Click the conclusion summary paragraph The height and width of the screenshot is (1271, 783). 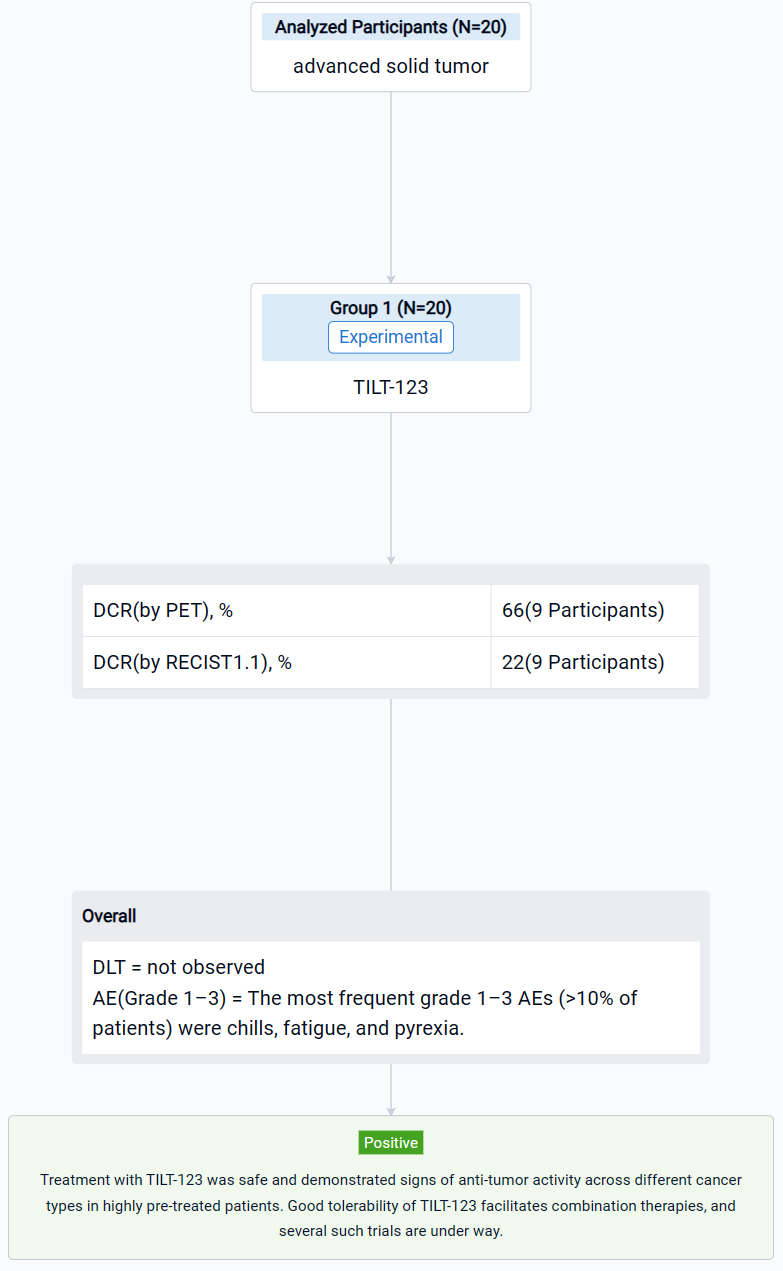pyautogui.click(x=391, y=1205)
